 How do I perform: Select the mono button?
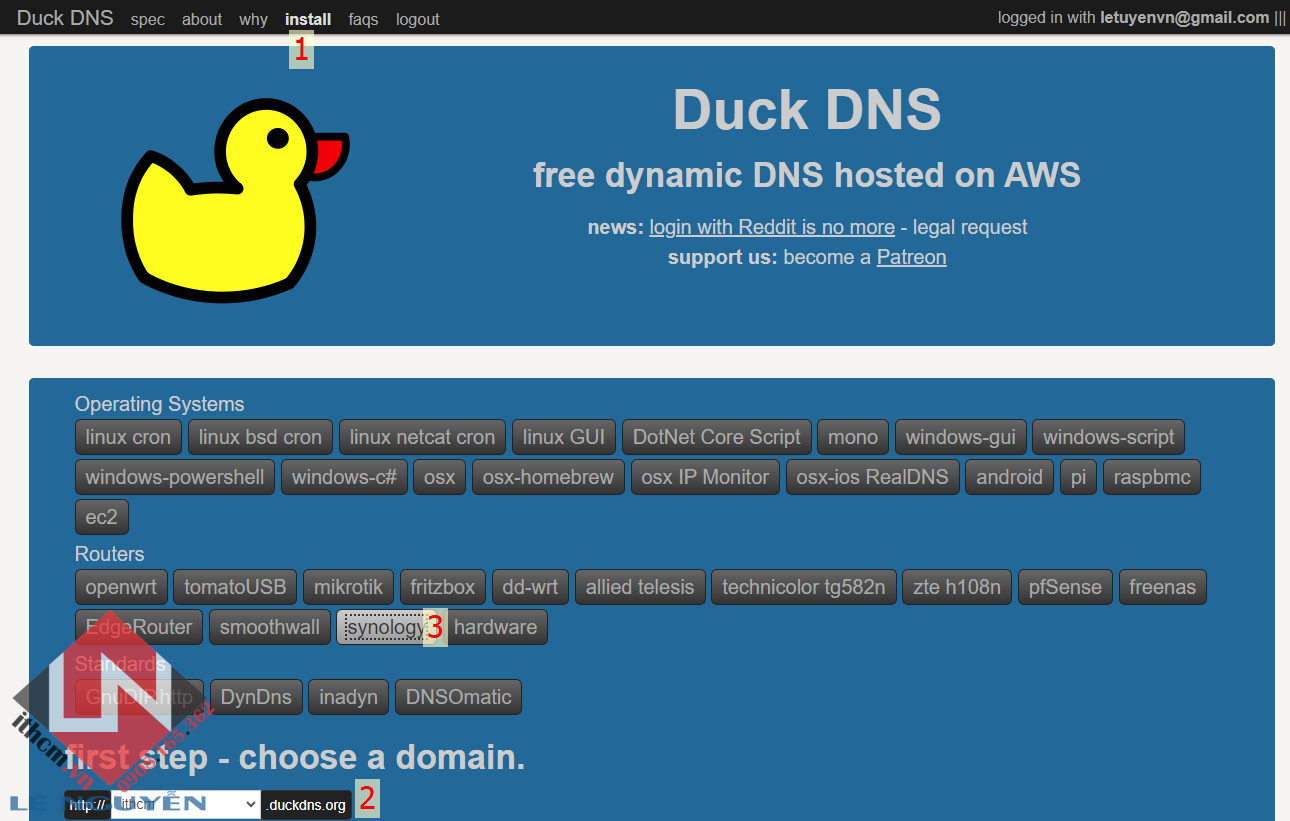853,437
